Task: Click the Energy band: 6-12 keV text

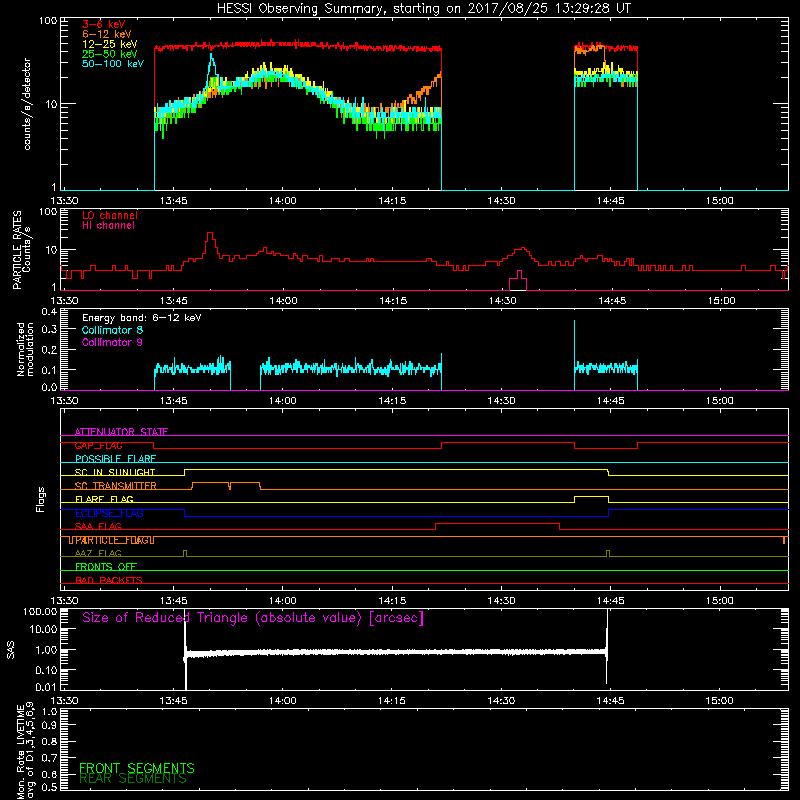Action: [x=141, y=318]
